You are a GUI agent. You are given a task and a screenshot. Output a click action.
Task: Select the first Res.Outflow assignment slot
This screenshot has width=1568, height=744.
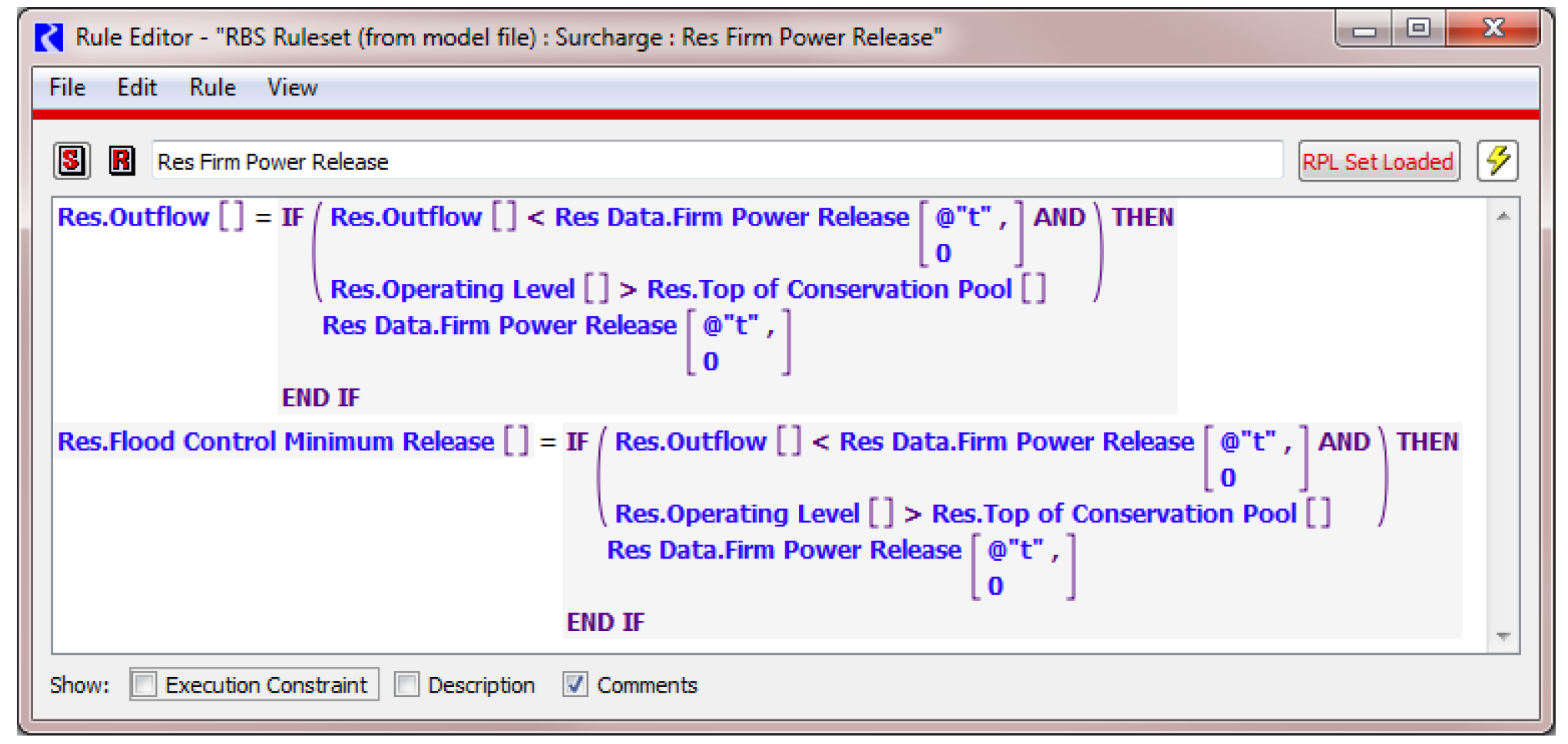coord(134,217)
